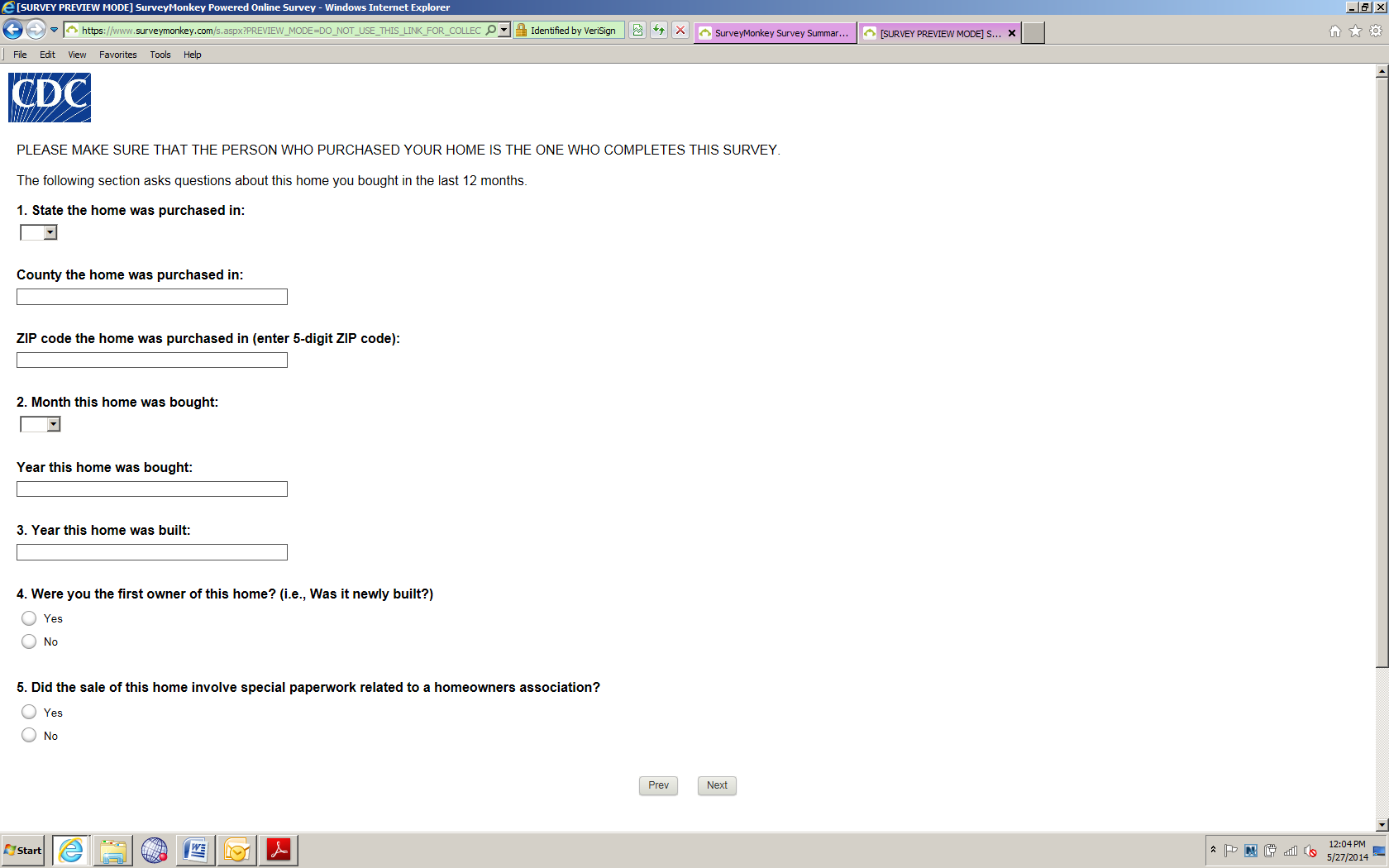Open the browser Tools gear icon
Image resolution: width=1389 pixels, height=868 pixels.
[1376, 31]
